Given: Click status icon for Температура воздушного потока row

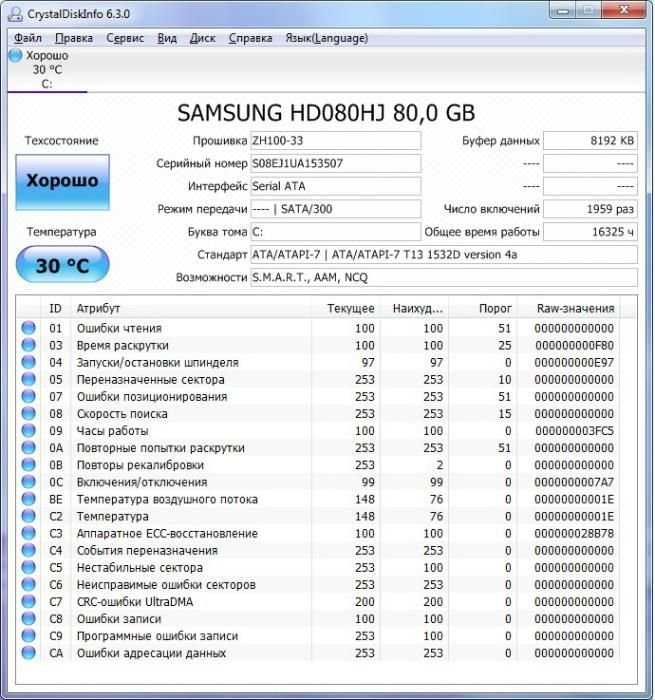Looking at the screenshot, I should coord(29,499).
